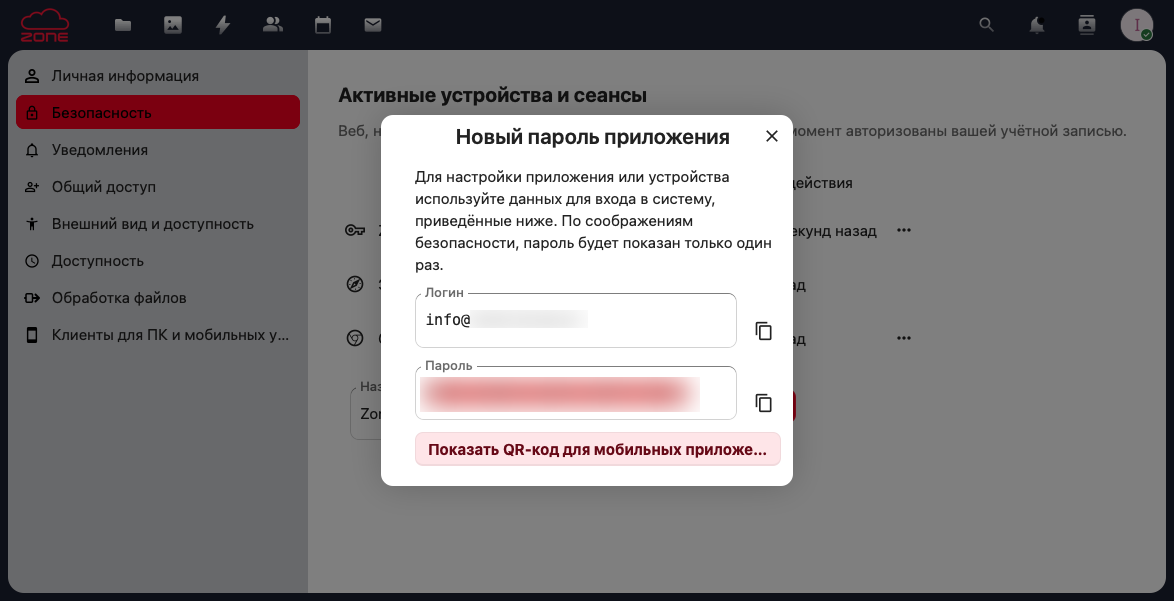Show QR code for mobile apps
Viewport: 1174px width, 601px height.
tap(597, 449)
